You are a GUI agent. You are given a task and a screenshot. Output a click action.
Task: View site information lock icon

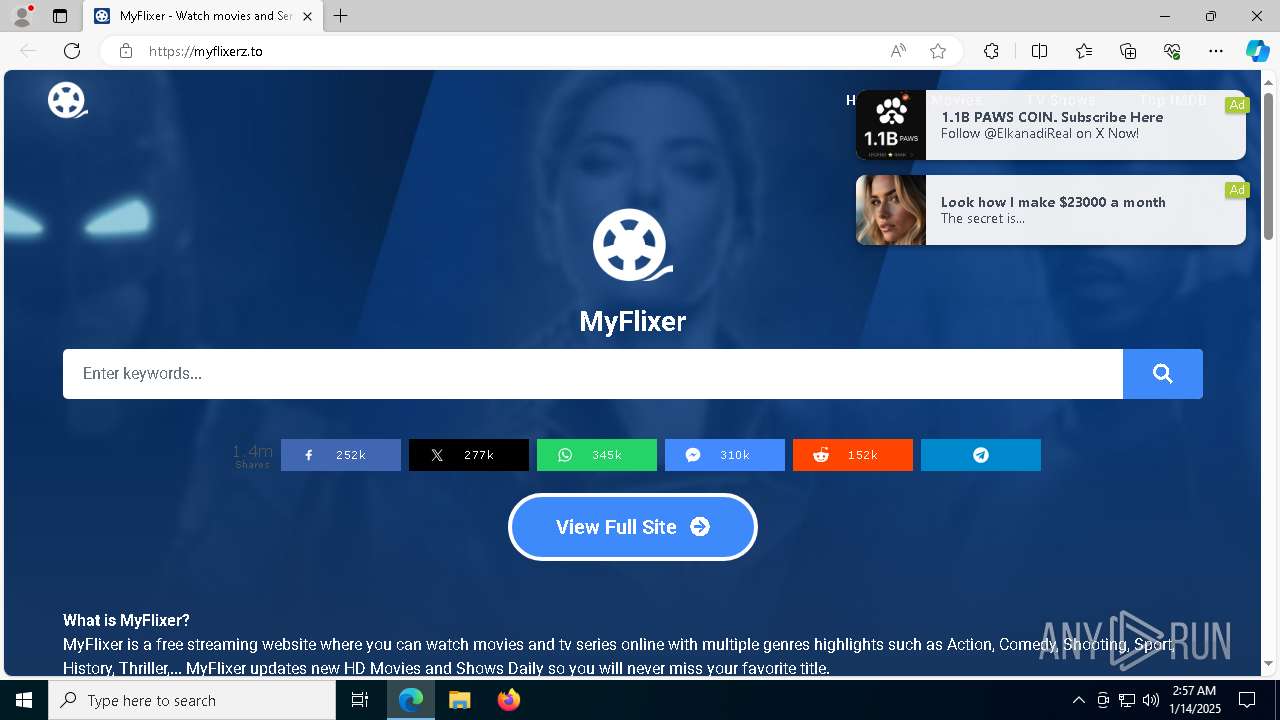click(126, 51)
